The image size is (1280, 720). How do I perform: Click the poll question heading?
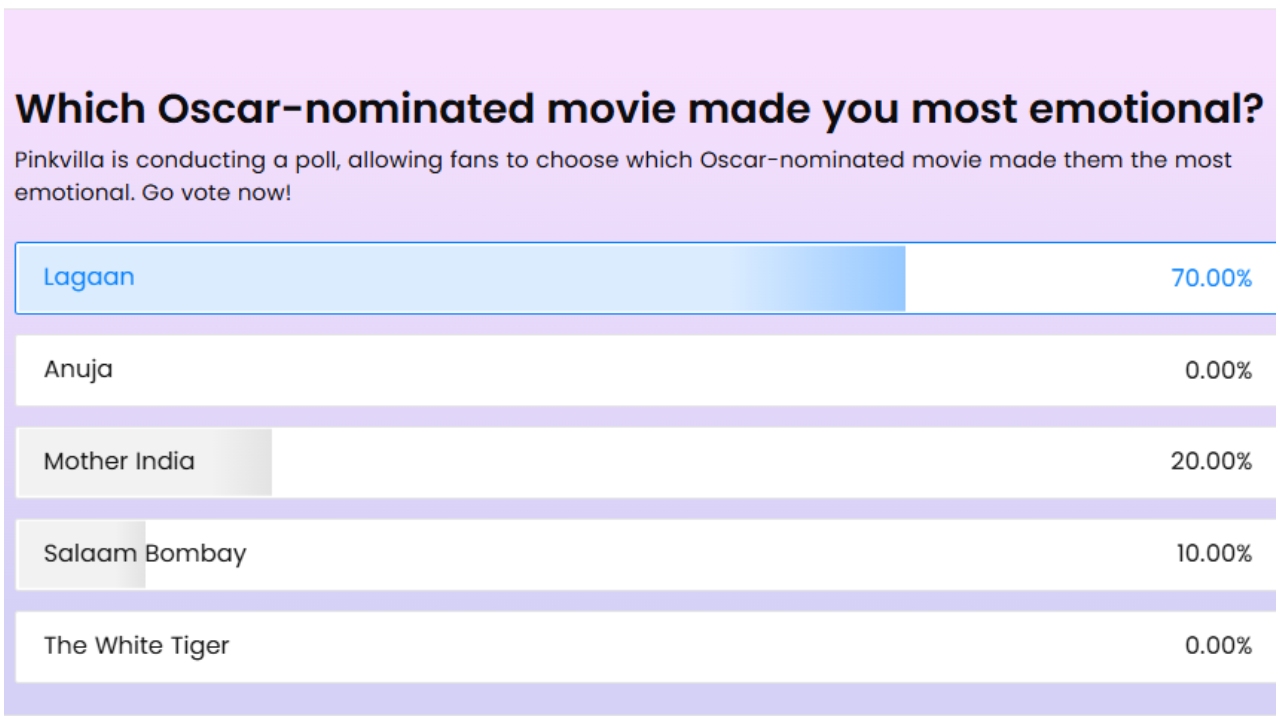(x=640, y=108)
